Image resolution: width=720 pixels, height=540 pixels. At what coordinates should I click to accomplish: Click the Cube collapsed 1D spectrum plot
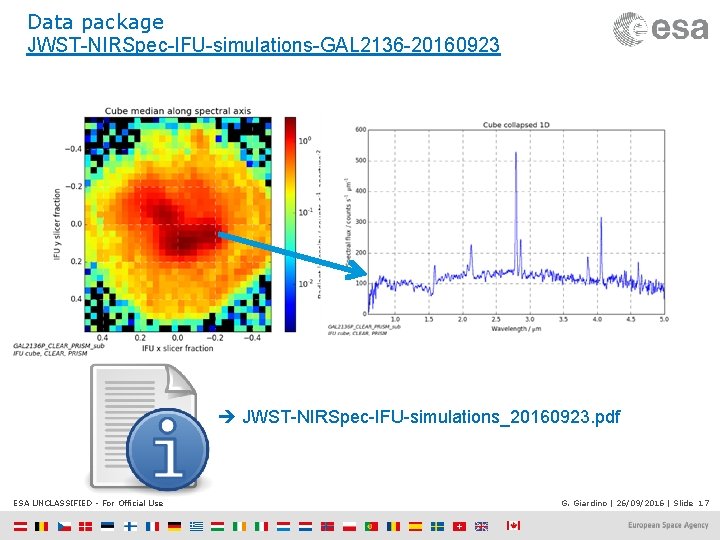(x=516, y=222)
